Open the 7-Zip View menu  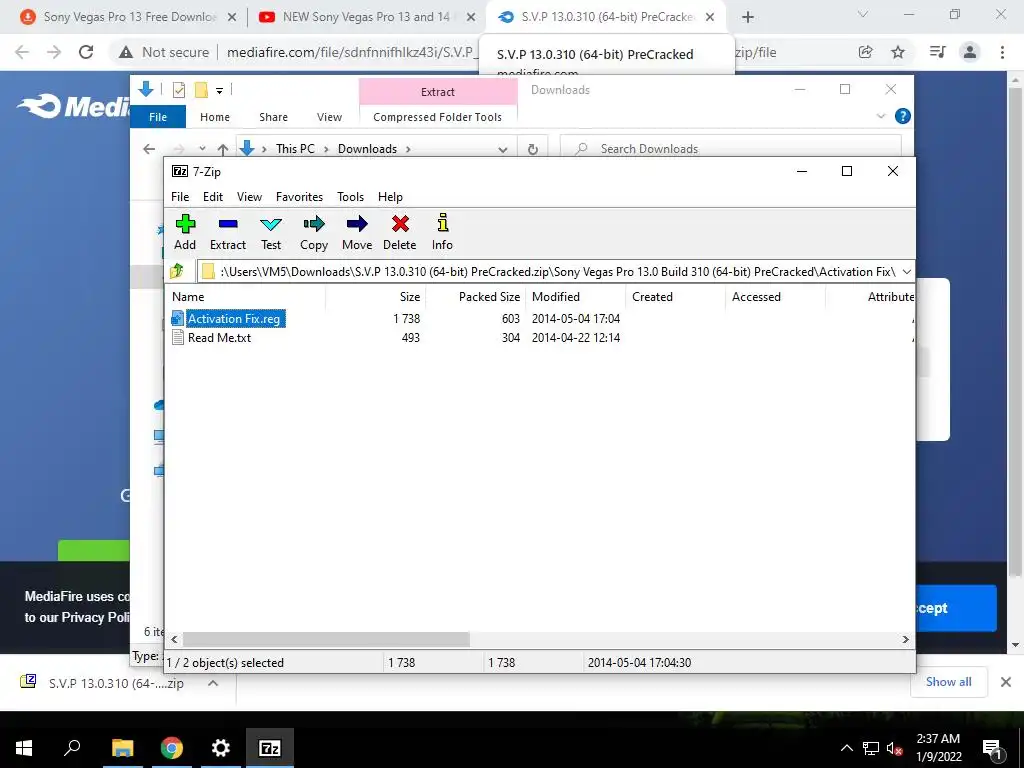(x=249, y=197)
